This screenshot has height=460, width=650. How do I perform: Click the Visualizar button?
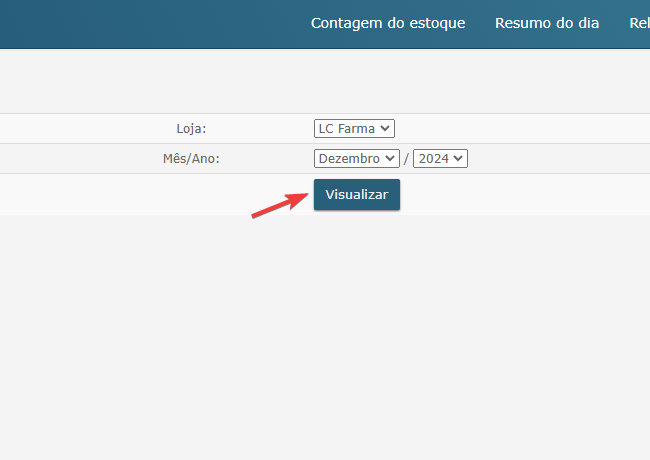point(357,195)
